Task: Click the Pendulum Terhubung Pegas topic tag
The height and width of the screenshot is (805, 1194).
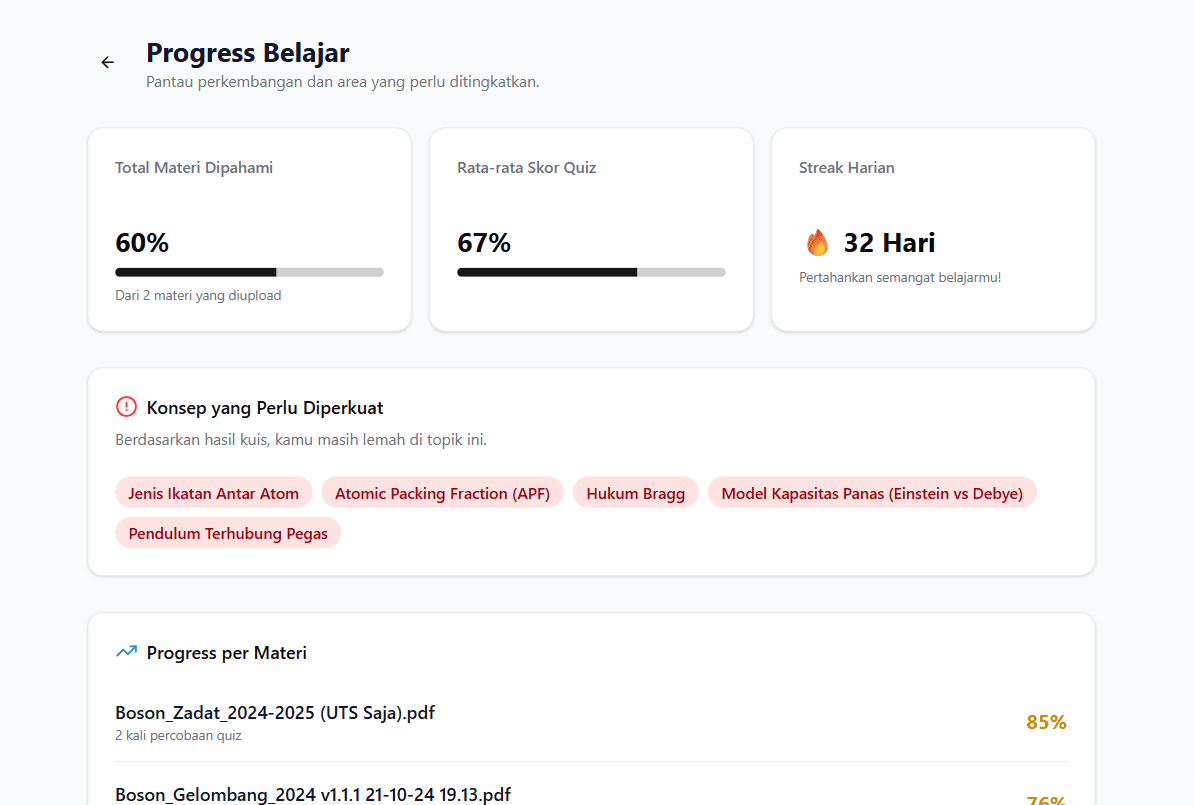Action: 227,533
